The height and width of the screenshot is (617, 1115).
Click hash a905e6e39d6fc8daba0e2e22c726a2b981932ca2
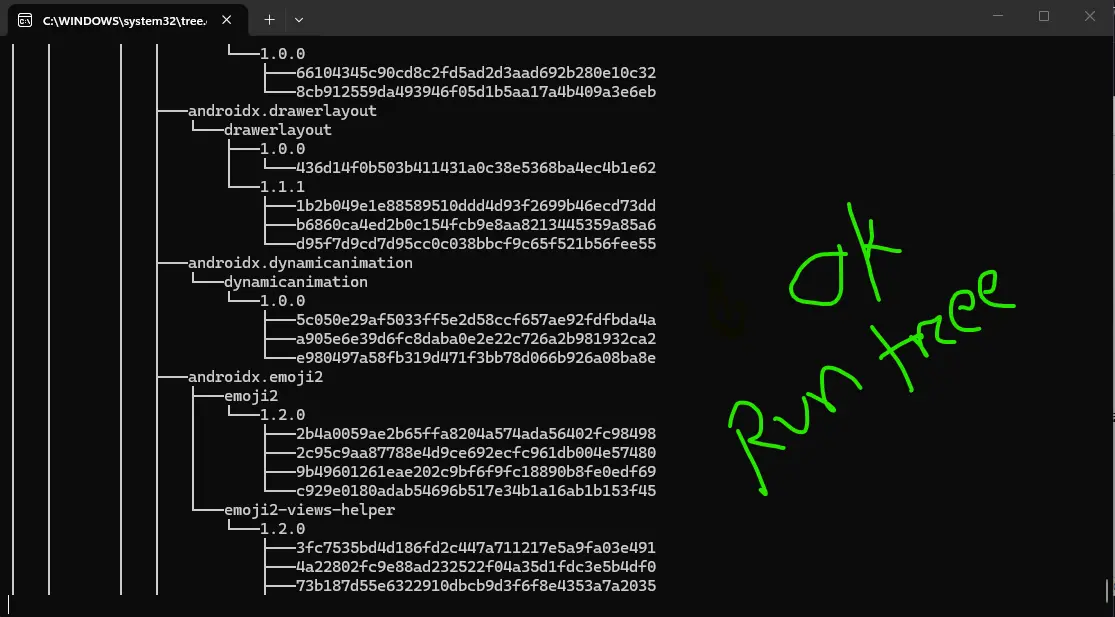click(476, 339)
